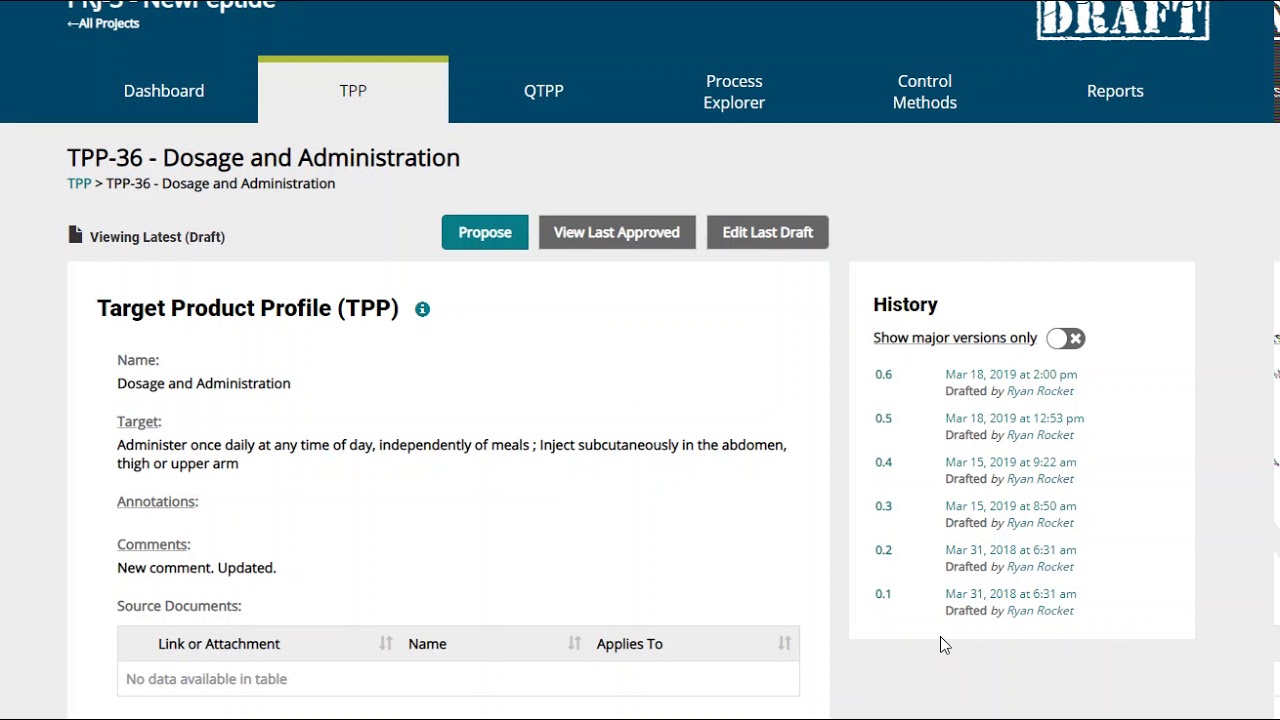Open history version 0.3
The width and height of the screenshot is (1280, 720).
[883, 506]
